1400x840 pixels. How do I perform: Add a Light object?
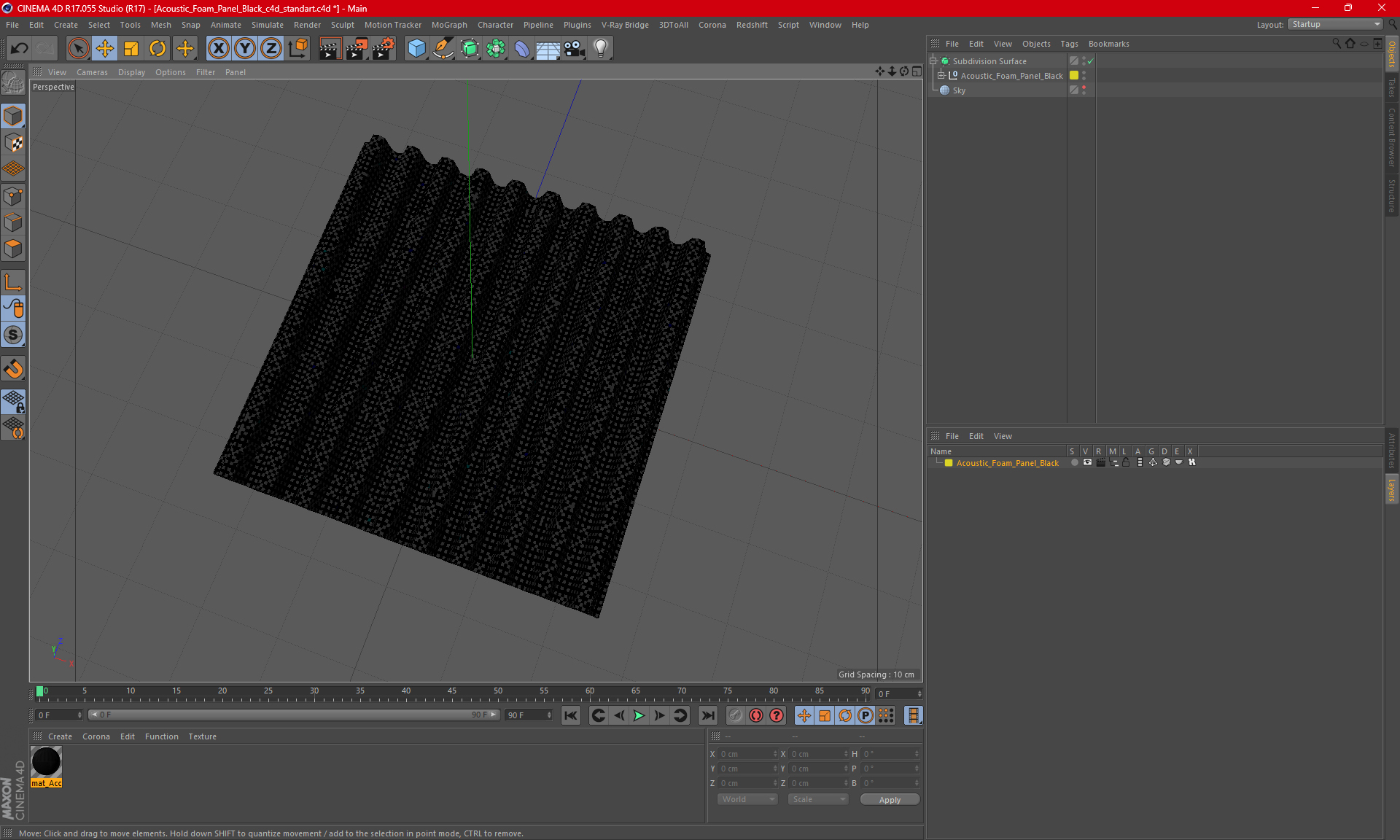tap(601, 49)
